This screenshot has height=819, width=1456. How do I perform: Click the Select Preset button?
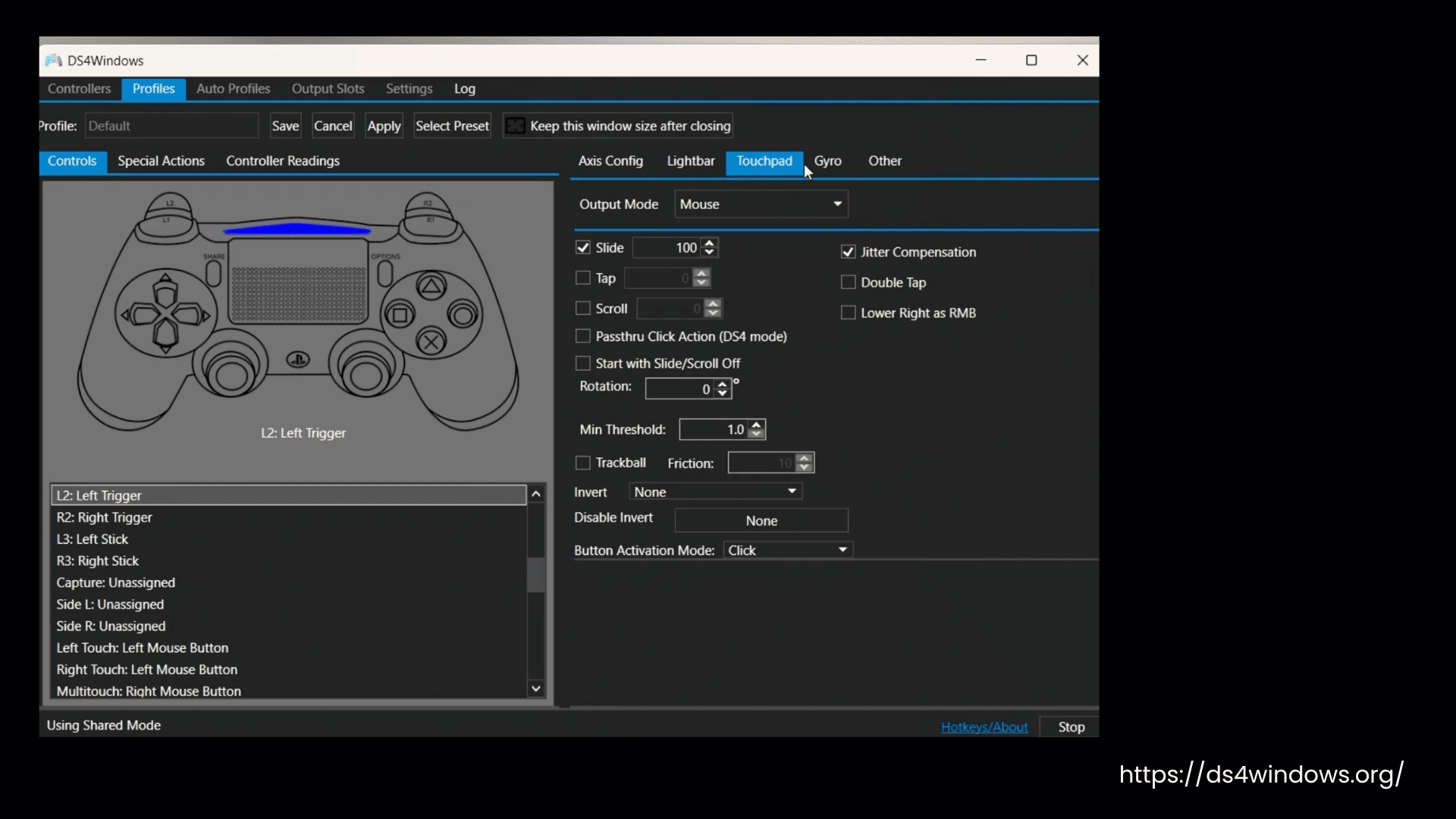[452, 126]
